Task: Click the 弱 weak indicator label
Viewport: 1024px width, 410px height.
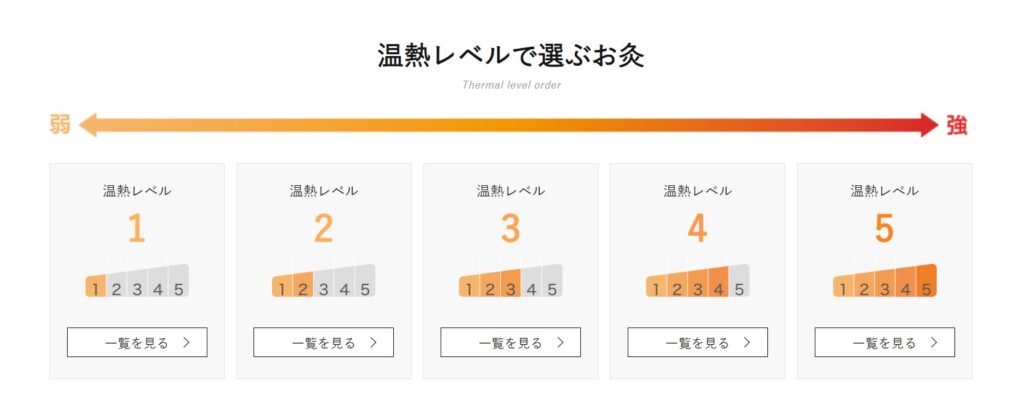Action: tap(60, 125)
